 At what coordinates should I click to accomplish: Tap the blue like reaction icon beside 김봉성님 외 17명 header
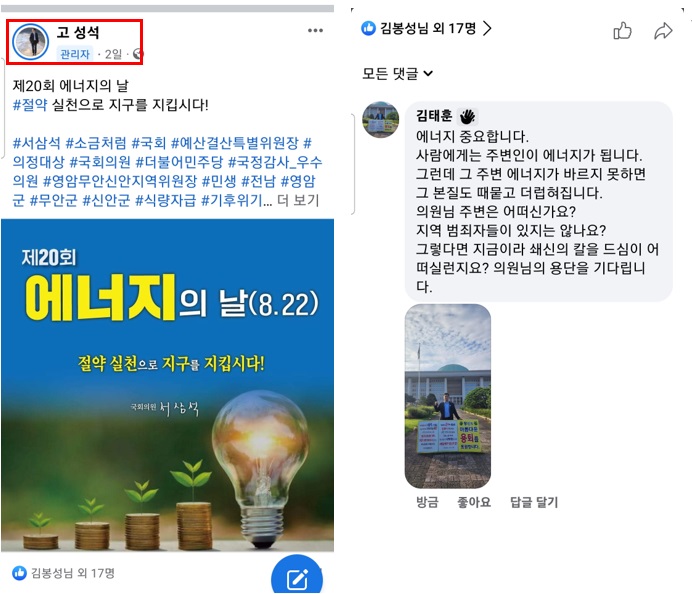(x=368, y=28)
